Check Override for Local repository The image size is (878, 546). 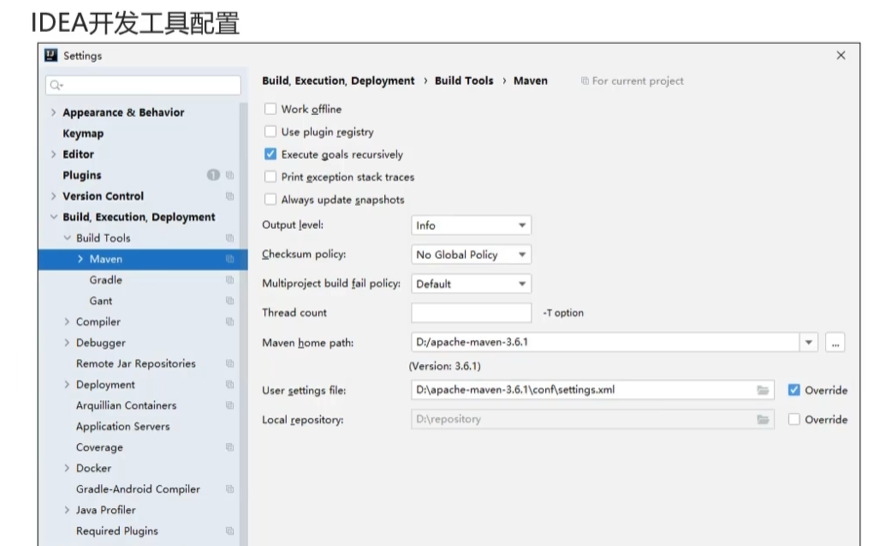pyautogui.click(x=794, y=419)
